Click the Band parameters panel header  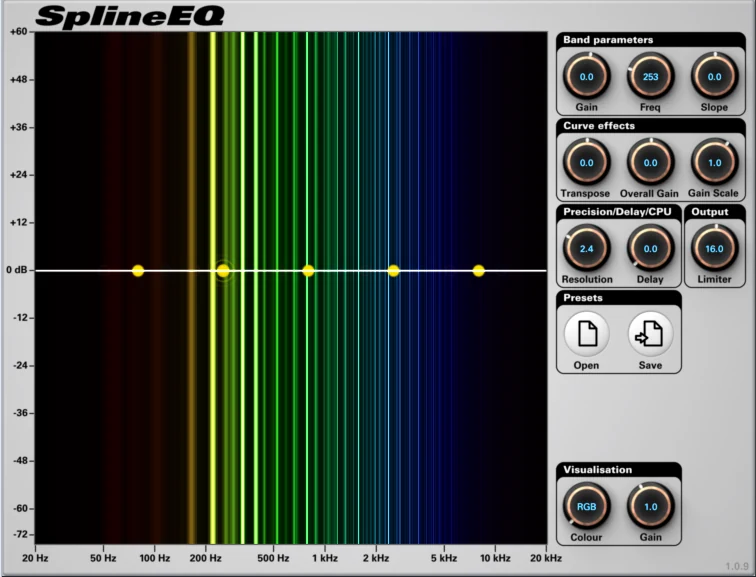650,40
